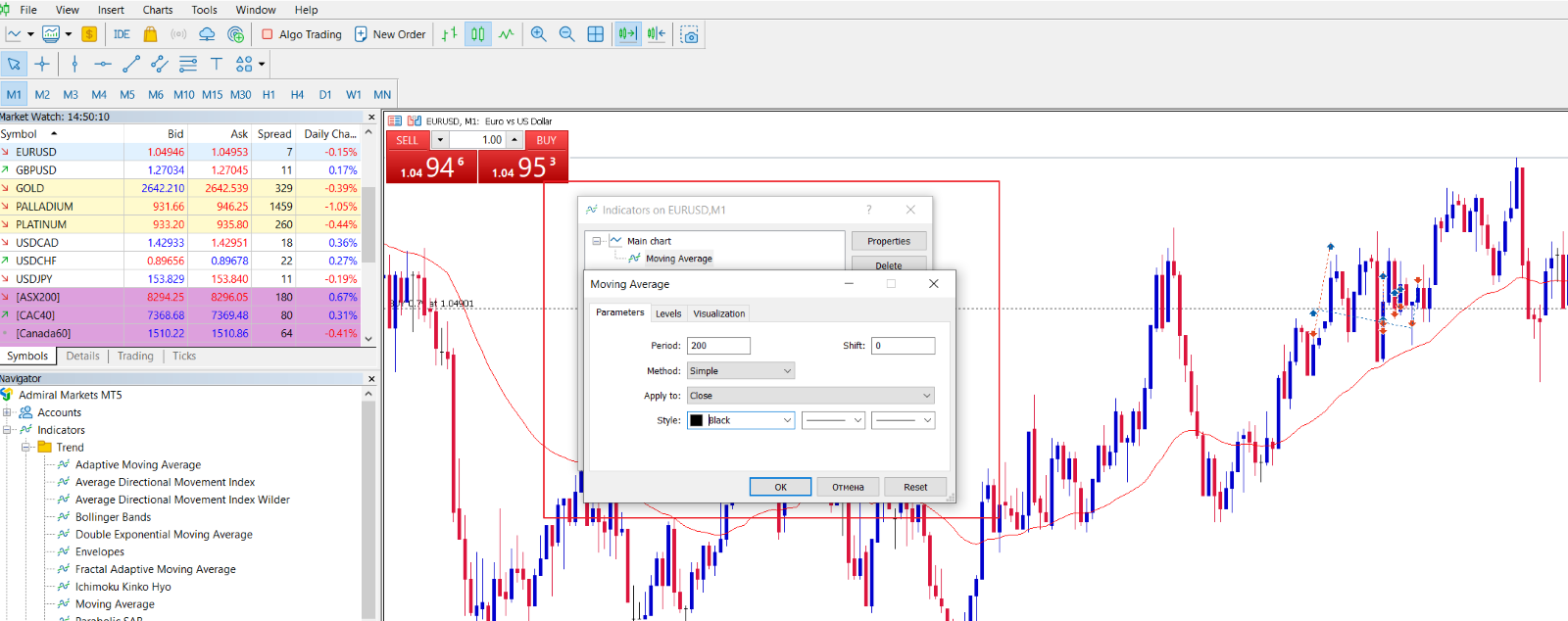
Task: Open the Style color dropdown showing Black
Action: coord(740,420)
